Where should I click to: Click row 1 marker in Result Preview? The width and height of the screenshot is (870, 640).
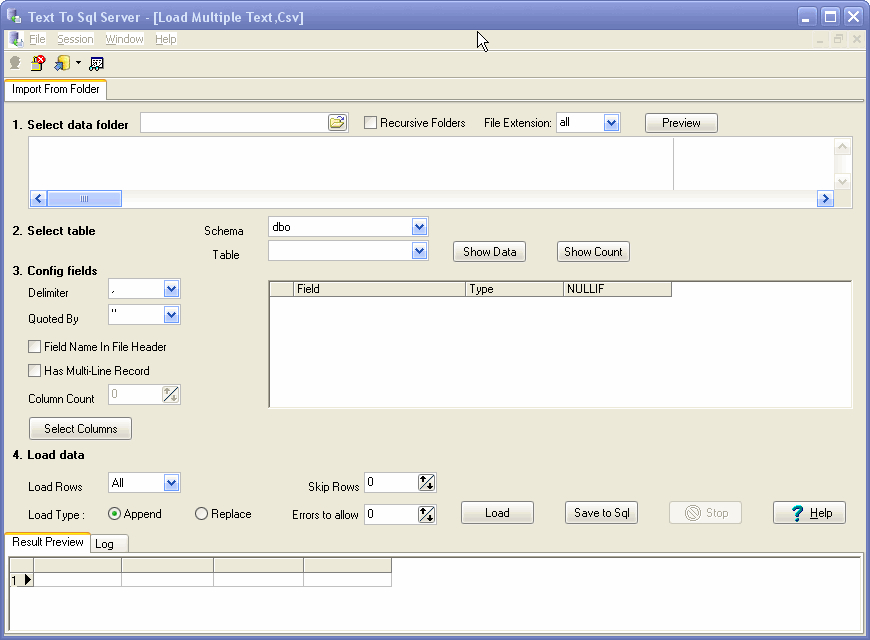click(22, 580)
